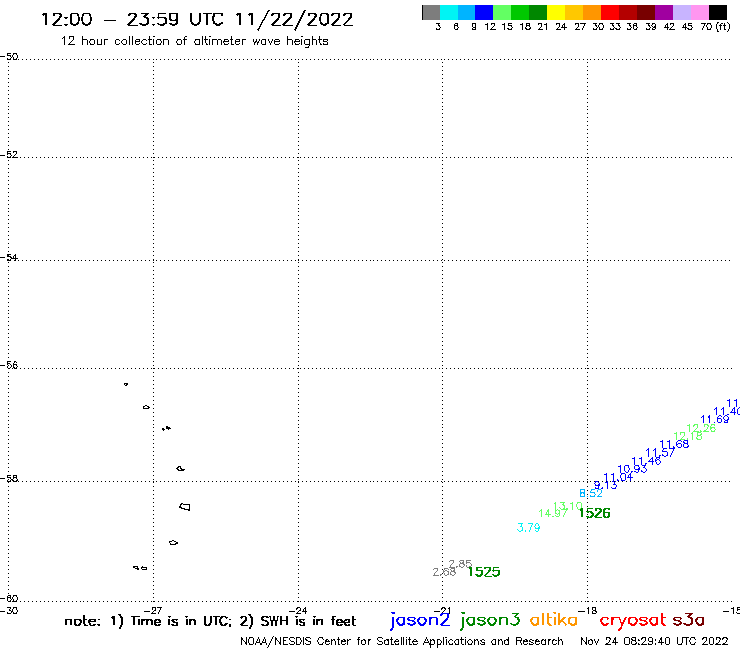Click the black swatch at the legend end
740x650 pixels.
point(717,13)
